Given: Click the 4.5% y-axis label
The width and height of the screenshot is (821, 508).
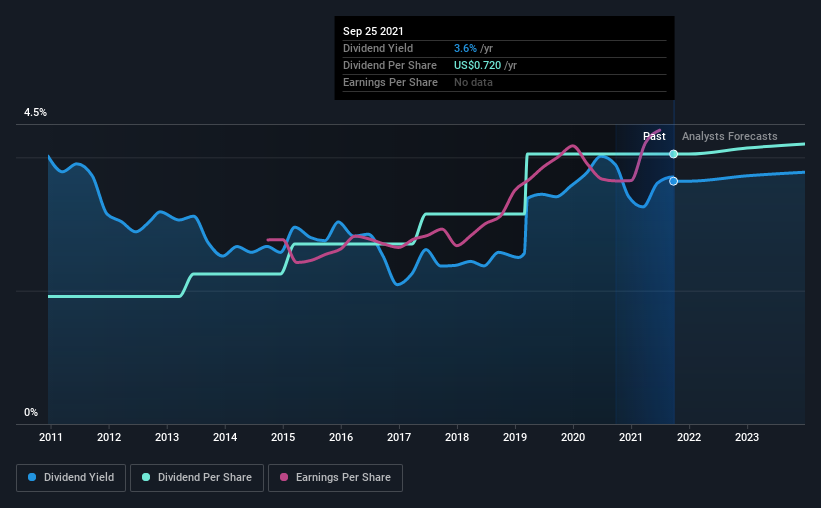Looking at the screenshot, I should pos(35,113).
